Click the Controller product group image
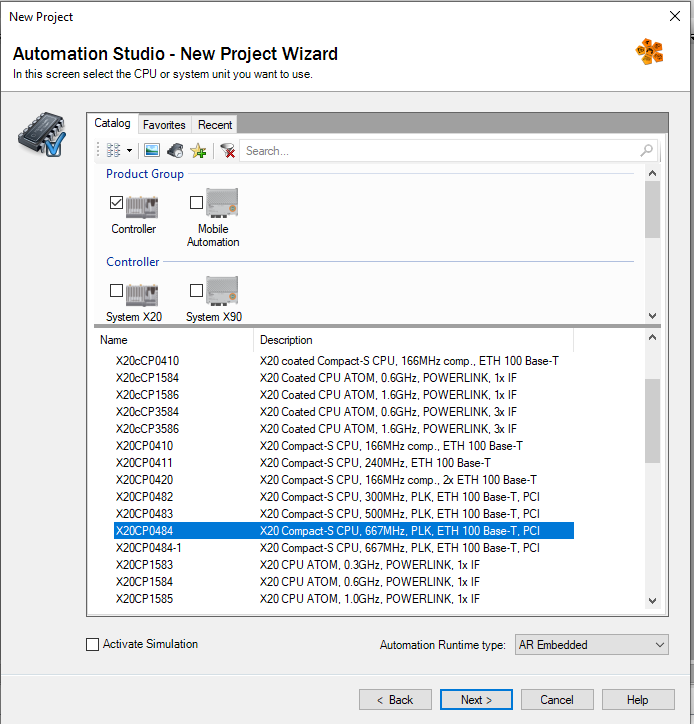Image resolution: width=694 pixels, height=724 pixels. point(142,207)
